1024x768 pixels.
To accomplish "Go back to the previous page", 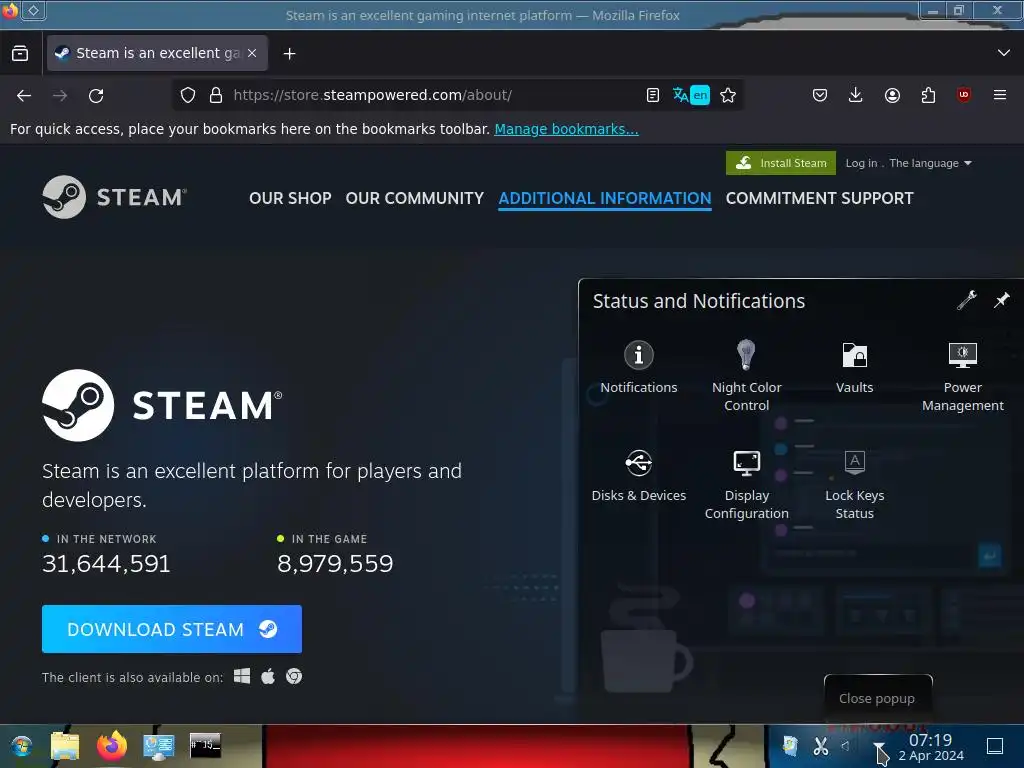I will [24, 95].
